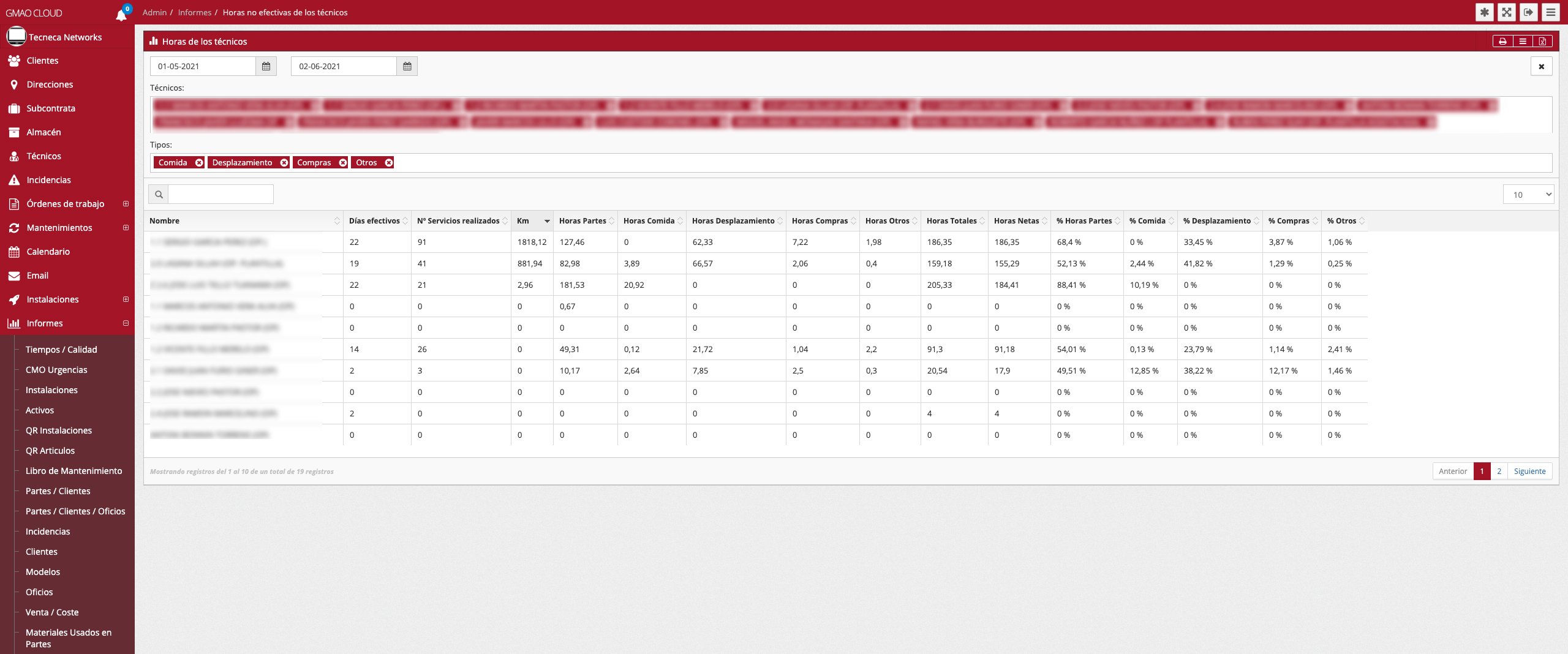Click the GMAO CLOUD brand title
The image size is (1568, 654).
34,13
